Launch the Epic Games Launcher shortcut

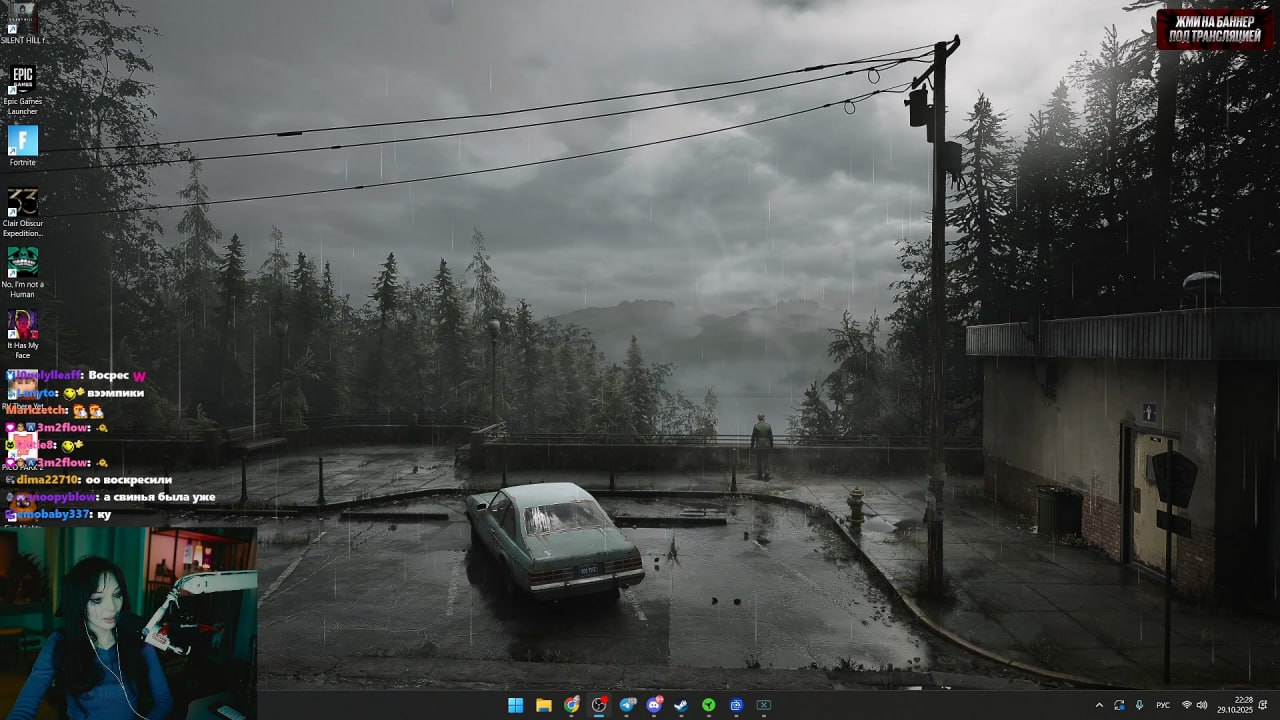pos(22,90)
